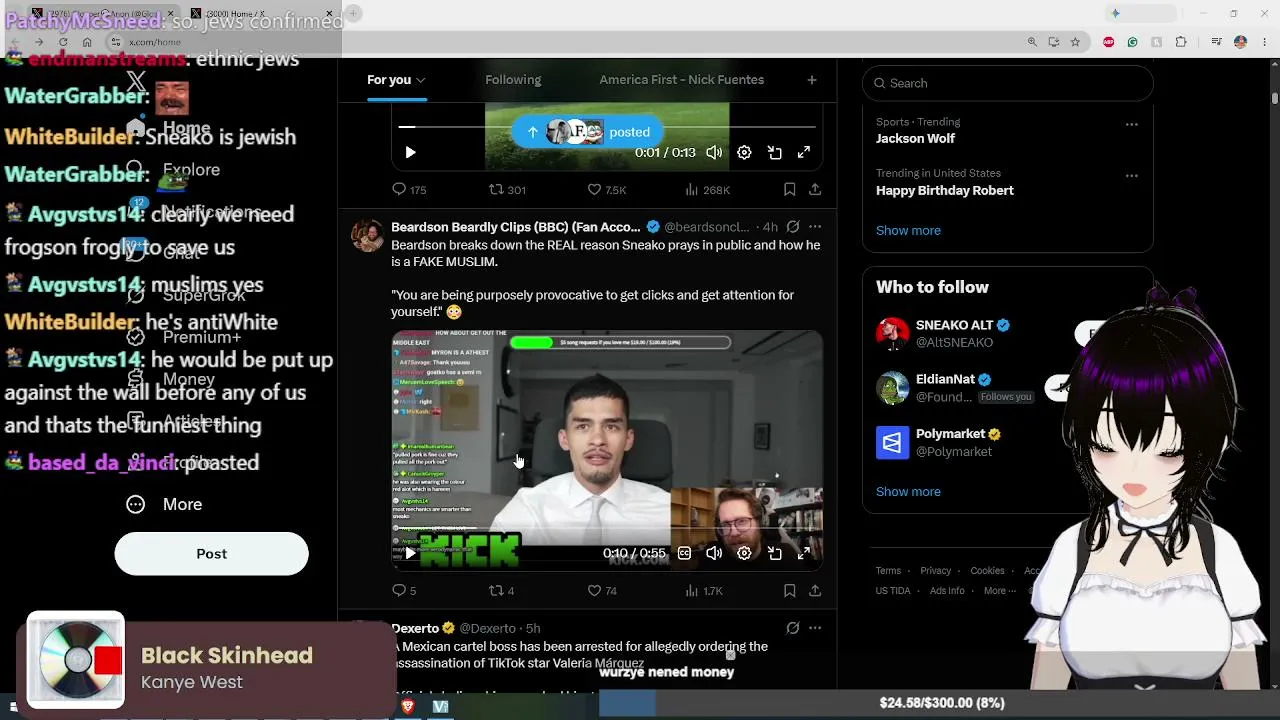Image resolution: width=1280 pixels, height=720 pixels.
Task: Zoom the page via address bar magnifier
Action: [1032, 42]
